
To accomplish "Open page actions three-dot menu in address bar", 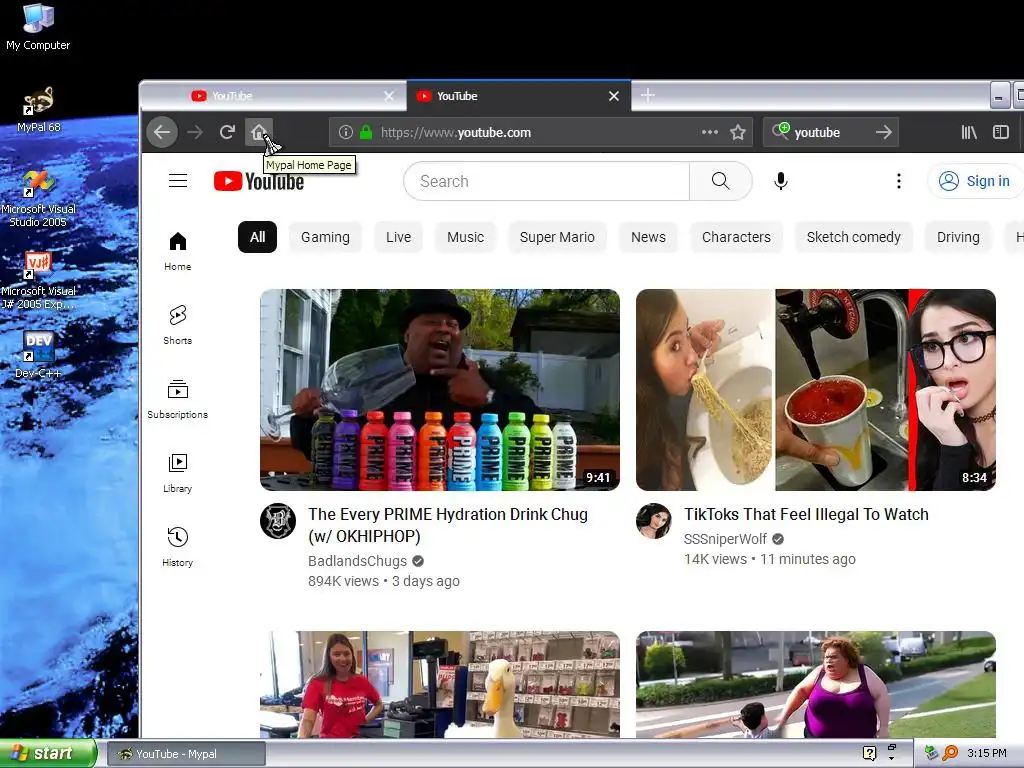I will coord(710,132).
